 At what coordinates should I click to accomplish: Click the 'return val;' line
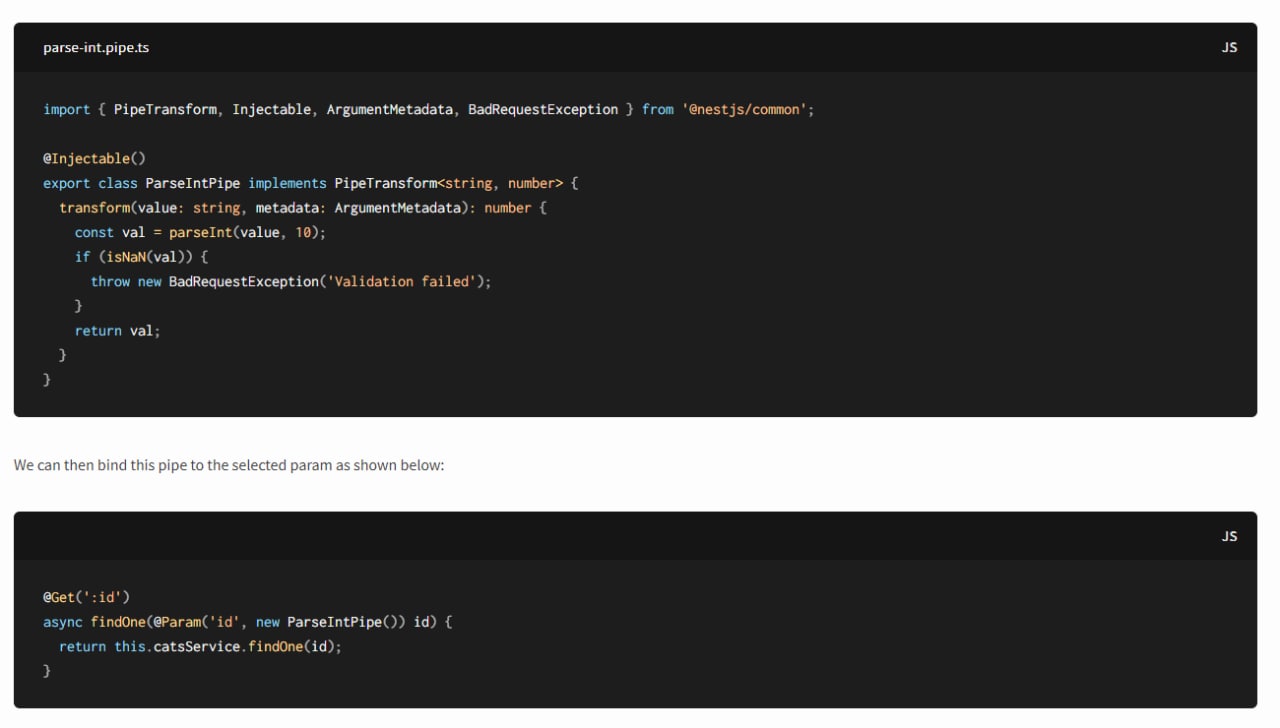(117, 331)
